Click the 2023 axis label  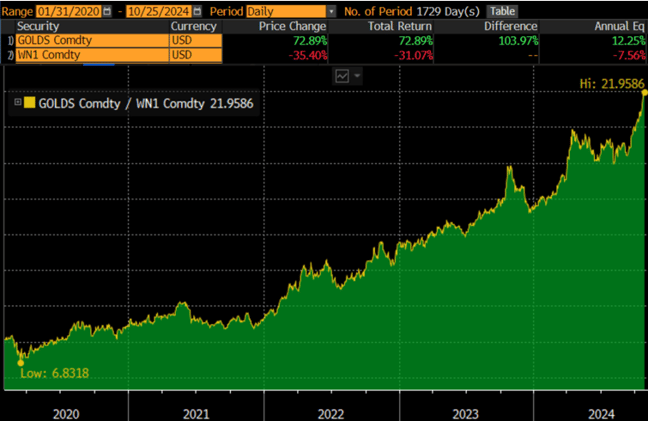pos(466,414)
